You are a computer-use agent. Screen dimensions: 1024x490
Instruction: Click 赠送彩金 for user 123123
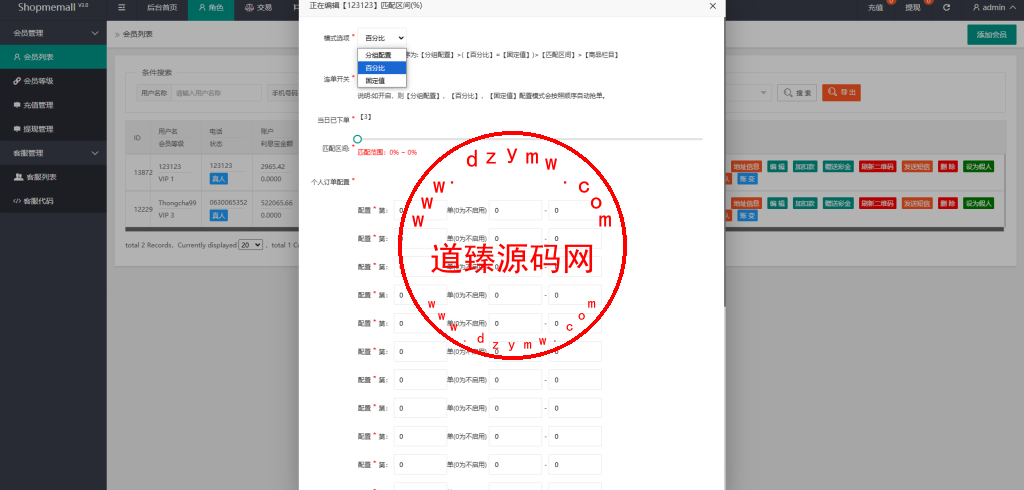(839, 167)
